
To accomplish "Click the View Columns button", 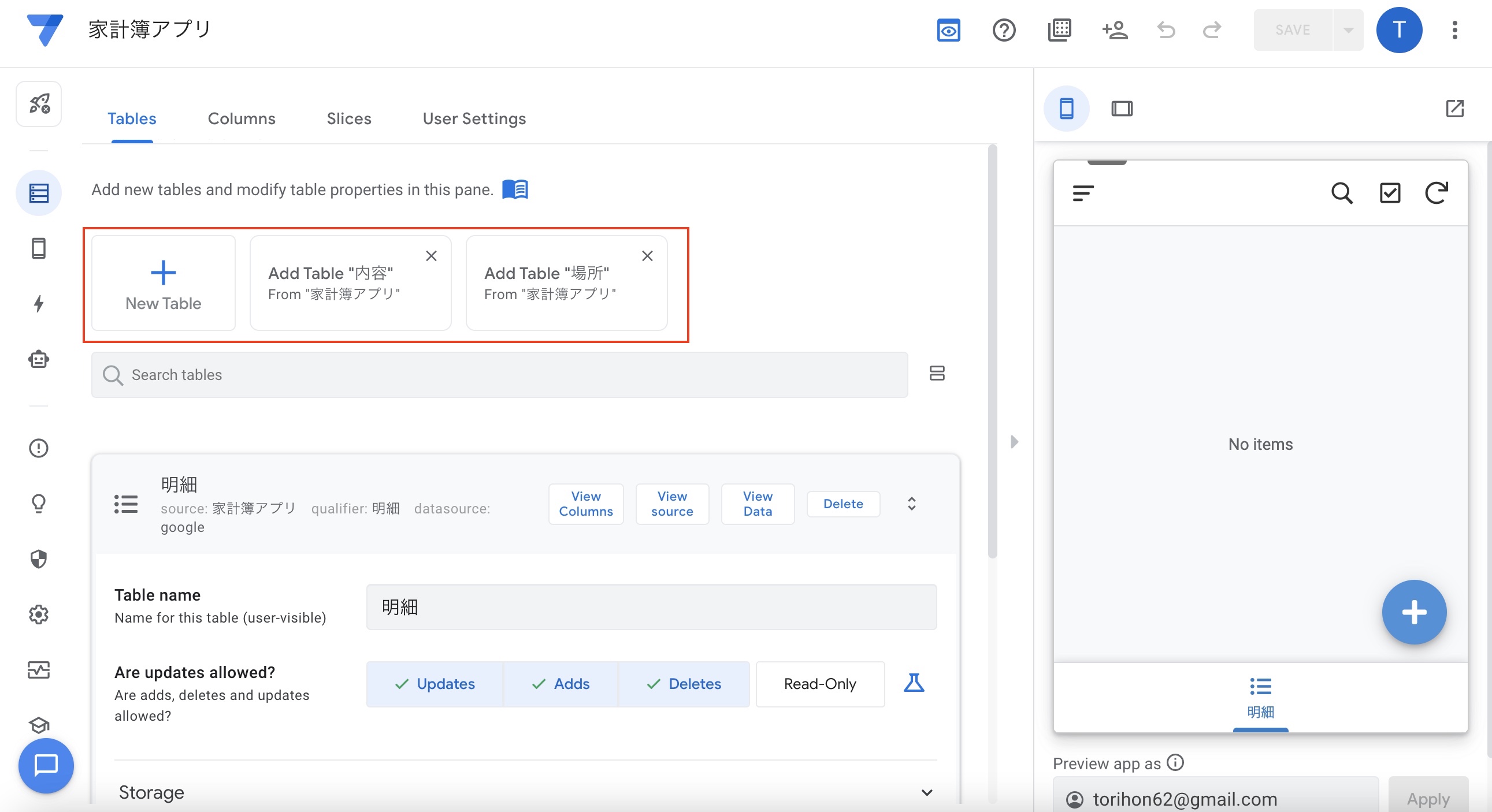I will [x=585, y=504].
